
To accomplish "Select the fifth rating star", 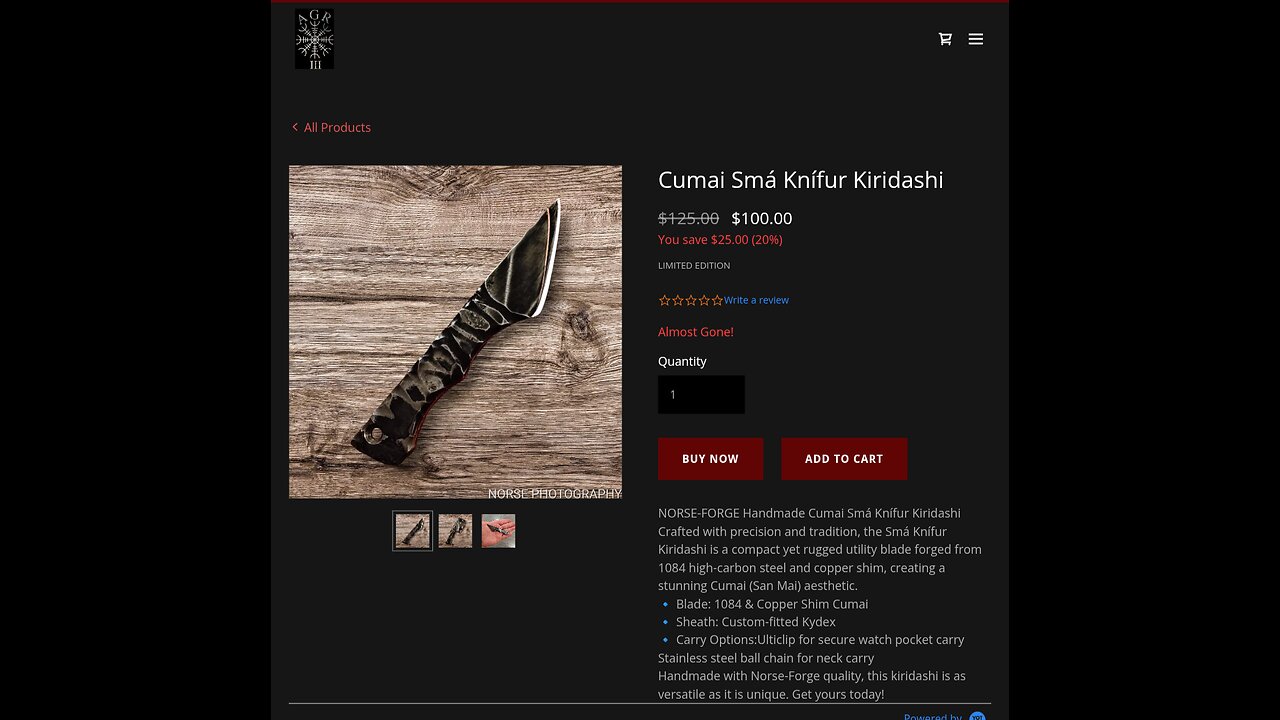I will (717, 300).
